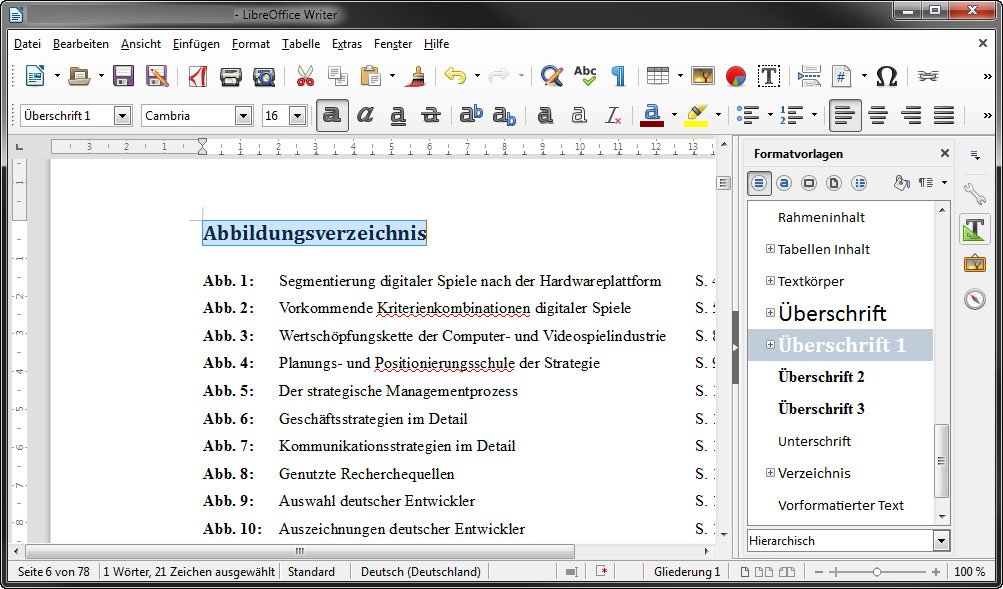The width and height of the screenshot is (1003, 589).
Task: Open the font size dropdown showing 16
Action: pyautogui.click(x=296, y=115)
